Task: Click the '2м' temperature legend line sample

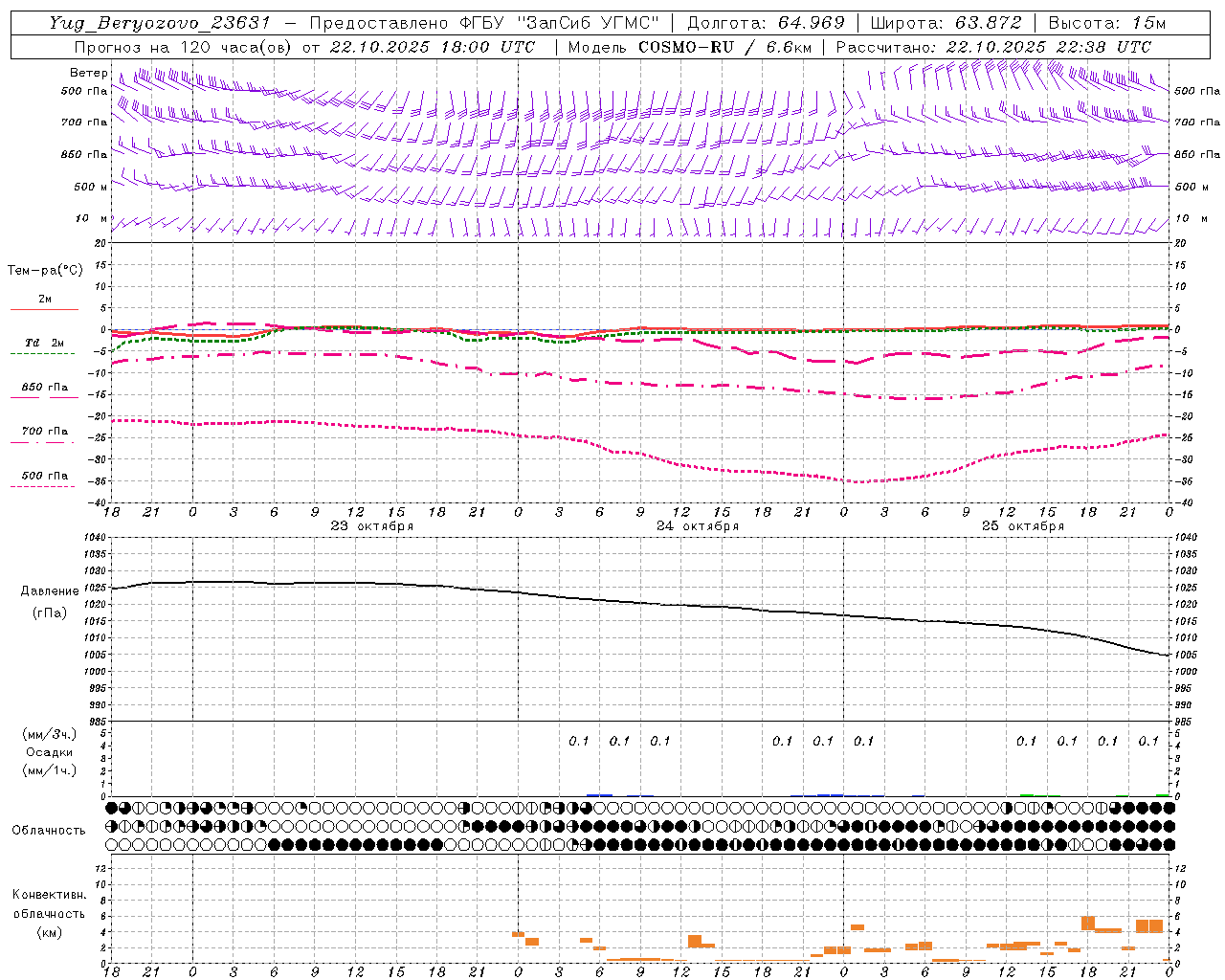Action: [x=44, y=309]
